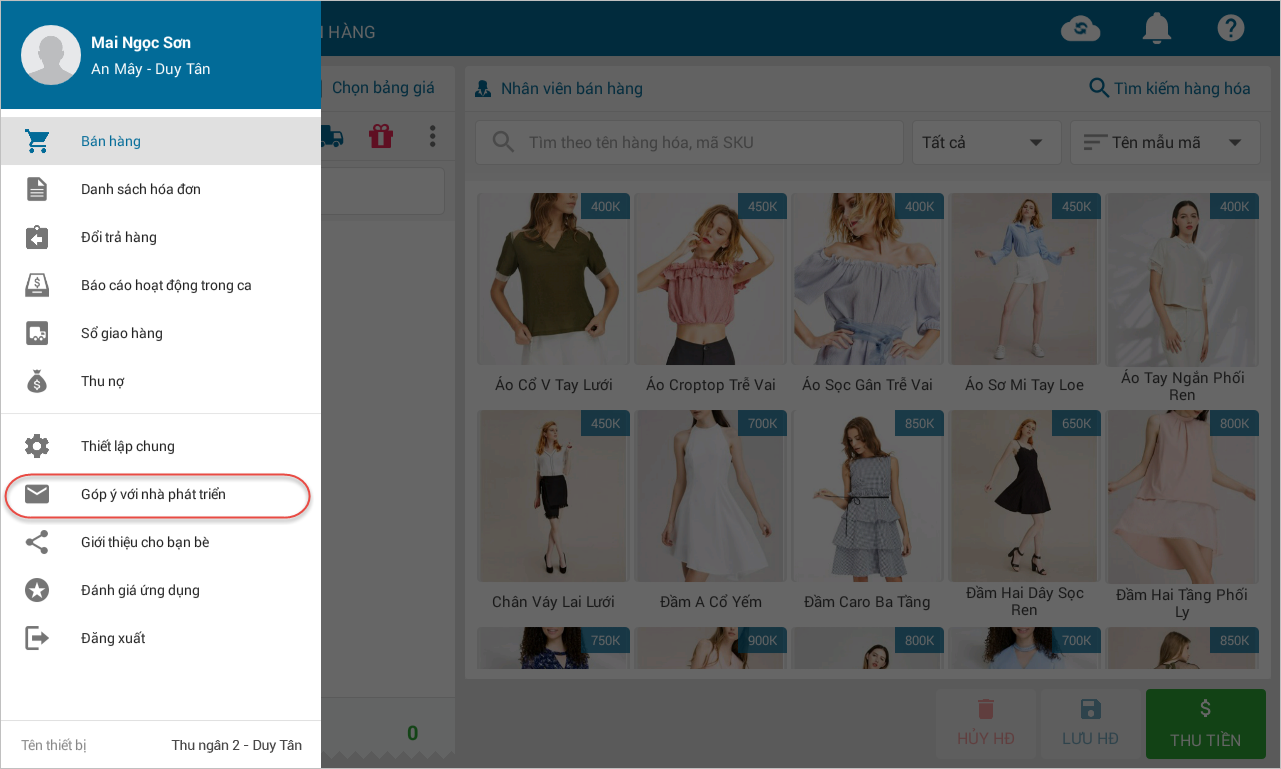Click the LƯU HĐ save invoice button
1281x769 pixels.
[x=1090, y=722]
